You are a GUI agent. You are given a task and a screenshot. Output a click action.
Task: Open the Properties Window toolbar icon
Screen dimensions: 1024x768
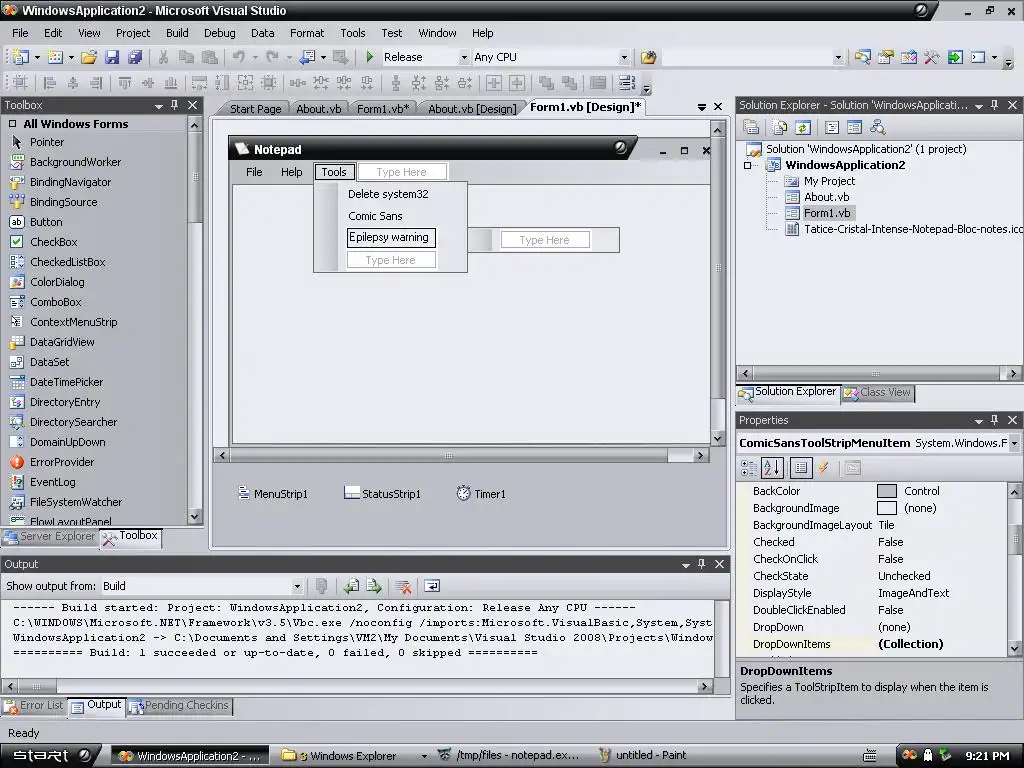[x=886, y=57]
